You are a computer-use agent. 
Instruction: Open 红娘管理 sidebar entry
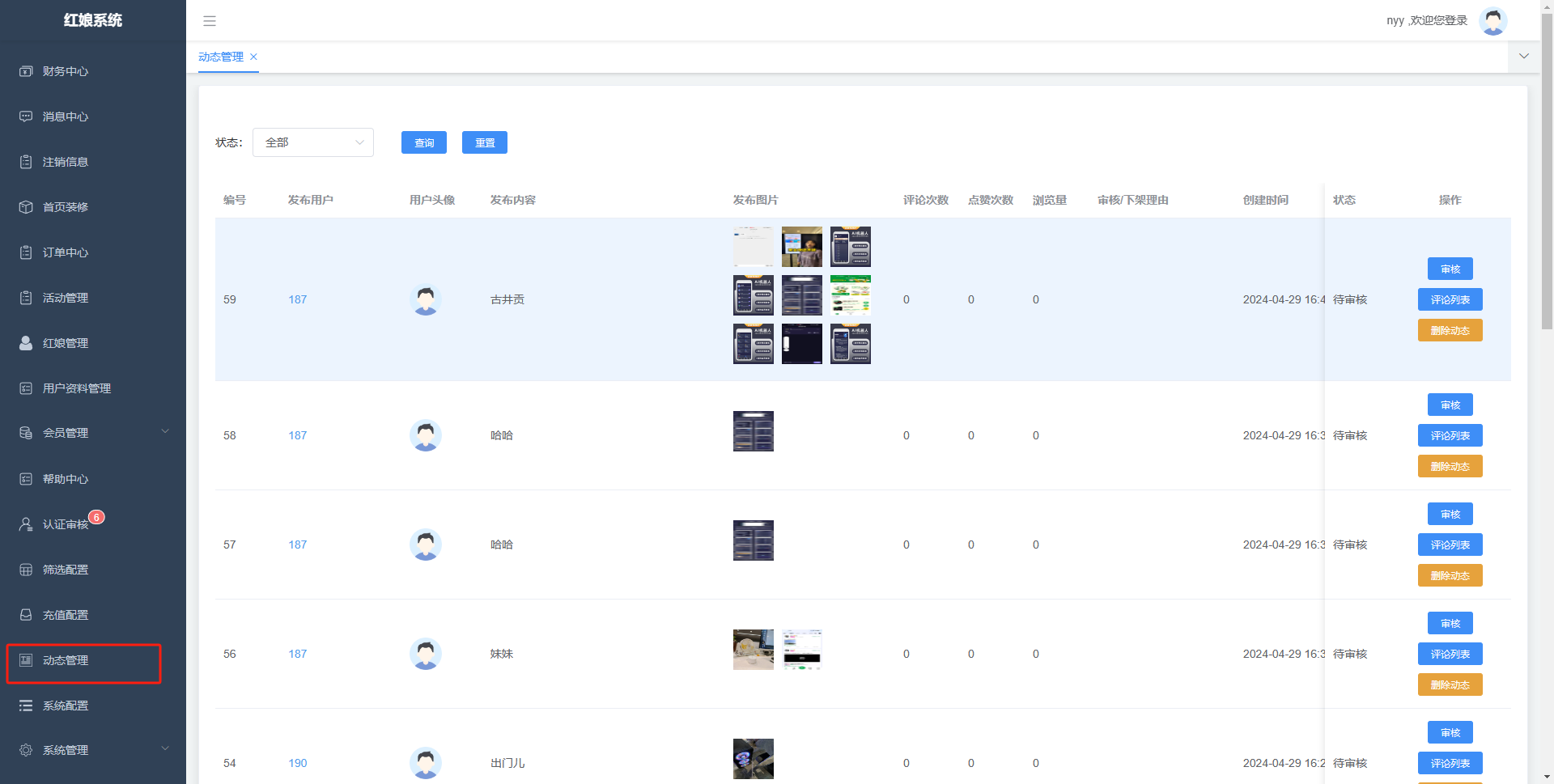click(x=66, y=343)
